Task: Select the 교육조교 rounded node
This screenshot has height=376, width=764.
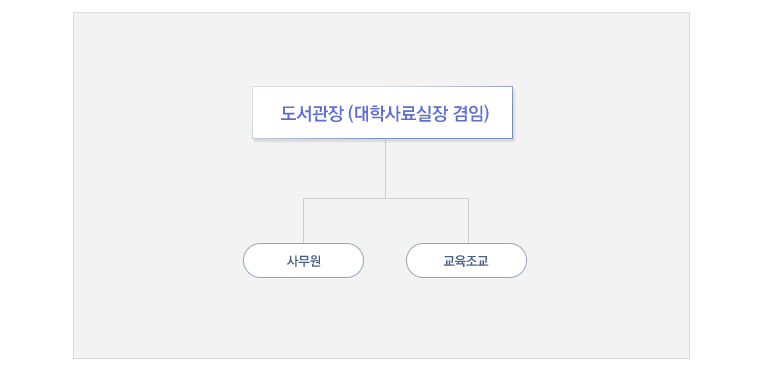Action: (466, 261)
